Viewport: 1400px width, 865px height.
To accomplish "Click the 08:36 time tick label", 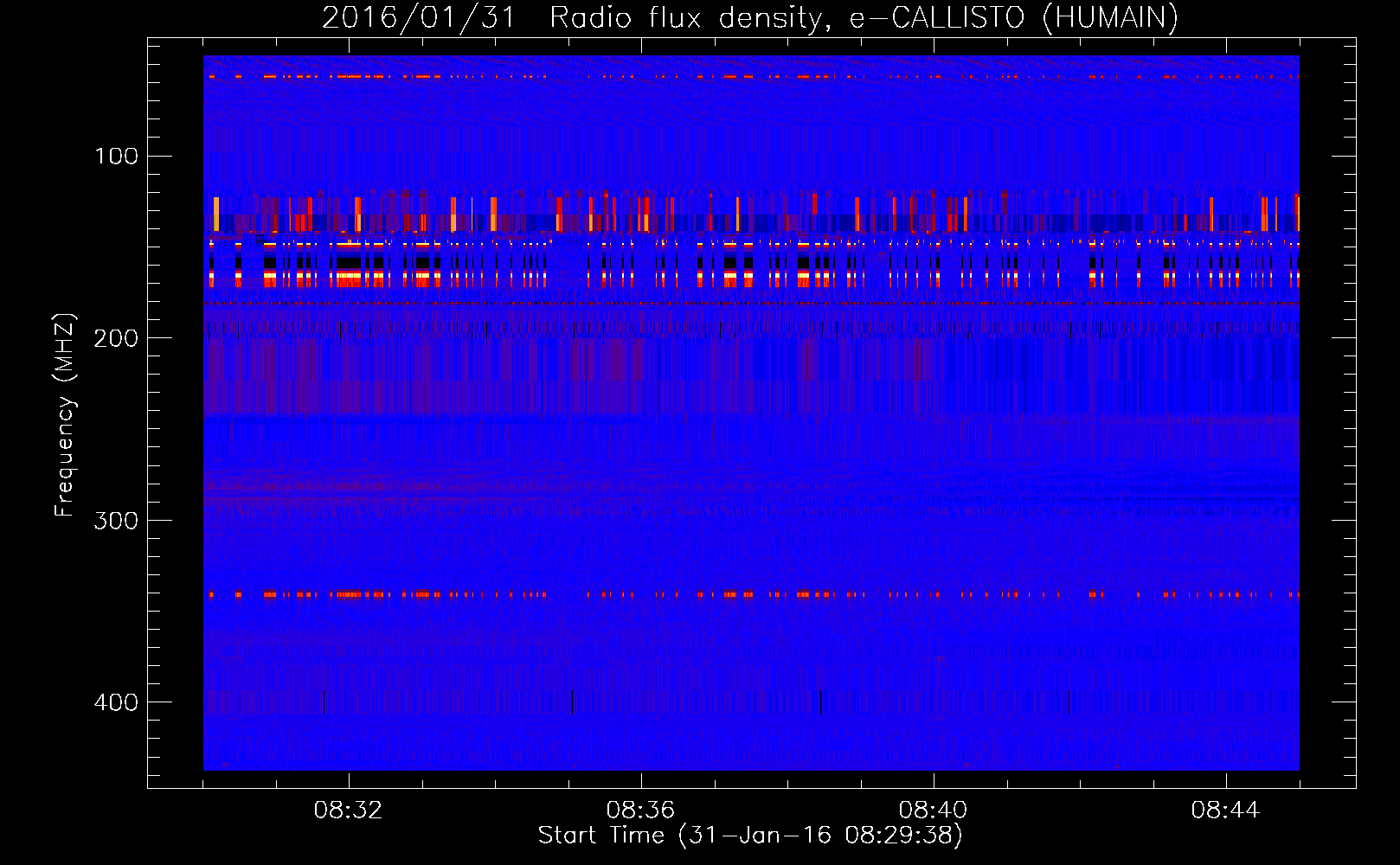I will click(641, 811).
